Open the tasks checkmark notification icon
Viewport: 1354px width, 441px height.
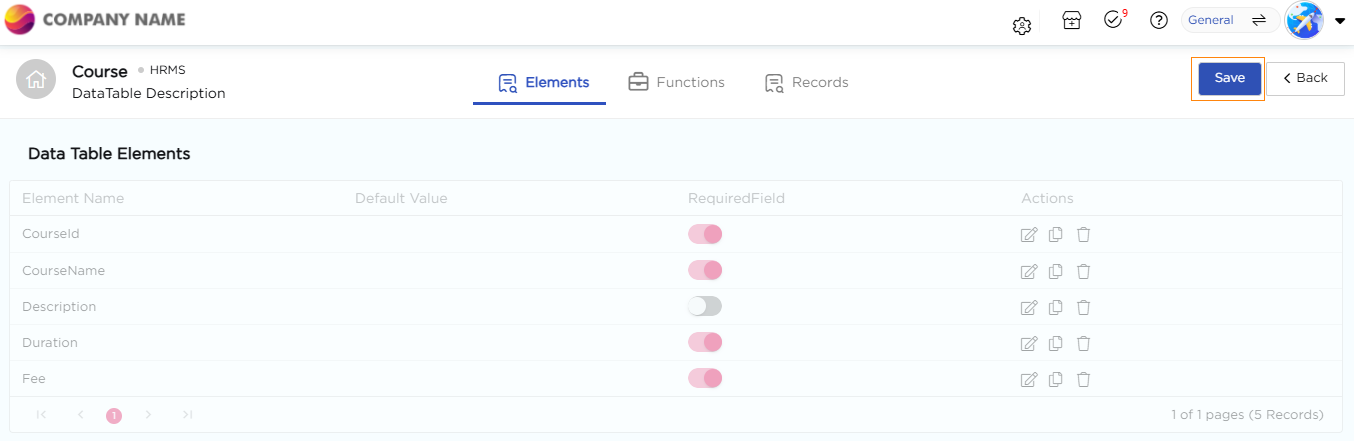[1113, 20]
